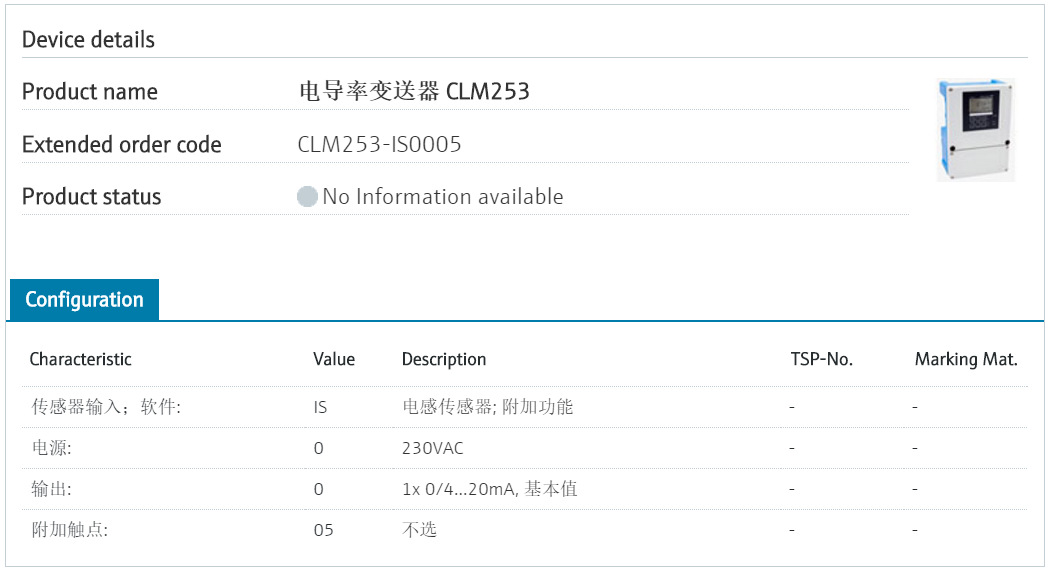The width and height of the screenshot is (1049, 576).
Task: Click the Characteristic column header
Action: [80, 359]
